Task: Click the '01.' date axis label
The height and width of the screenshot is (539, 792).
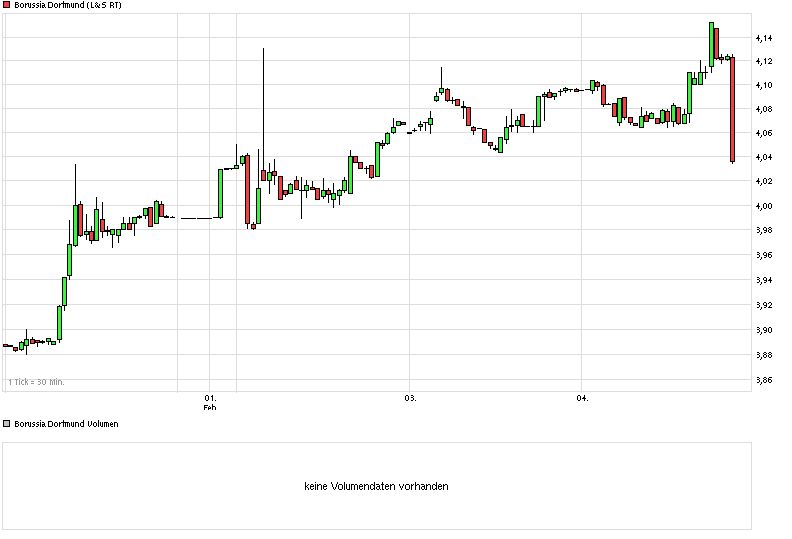Action: point(210,398)
